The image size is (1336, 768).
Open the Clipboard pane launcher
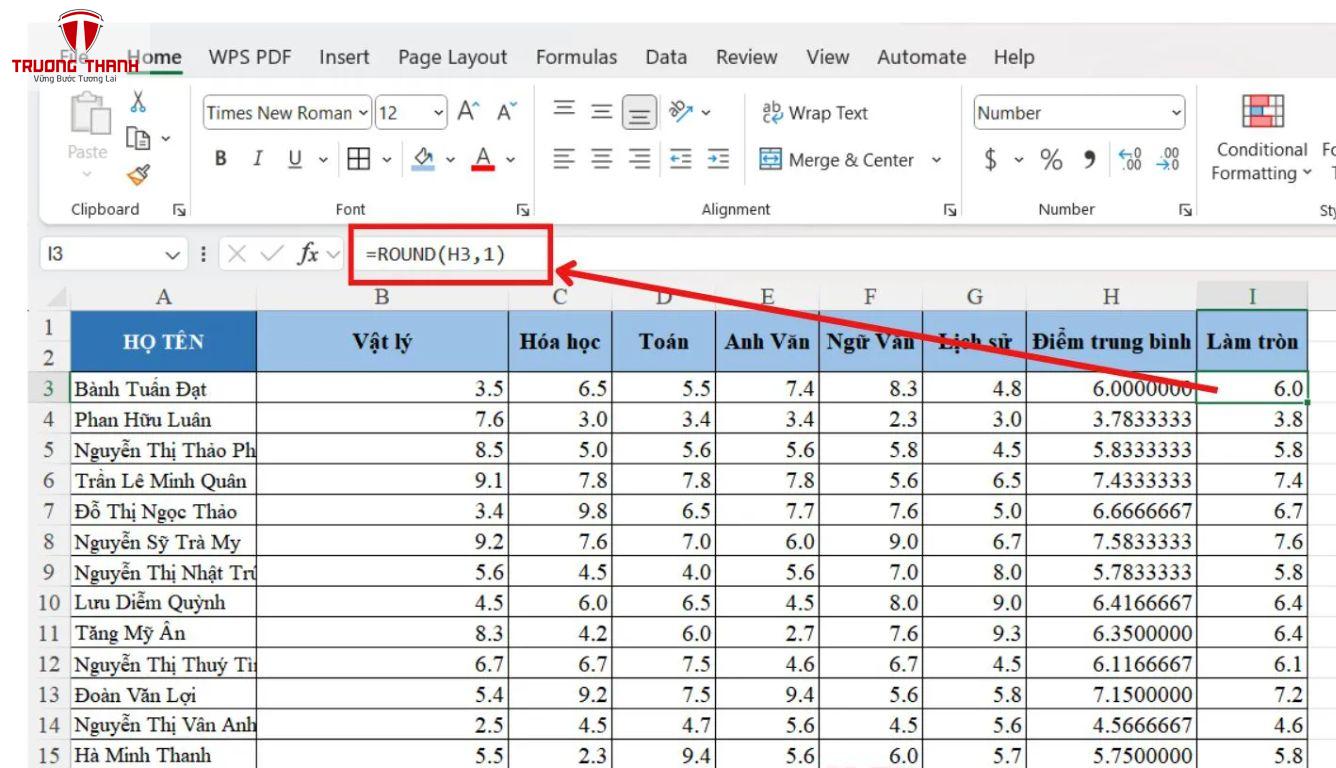[179, 210]
